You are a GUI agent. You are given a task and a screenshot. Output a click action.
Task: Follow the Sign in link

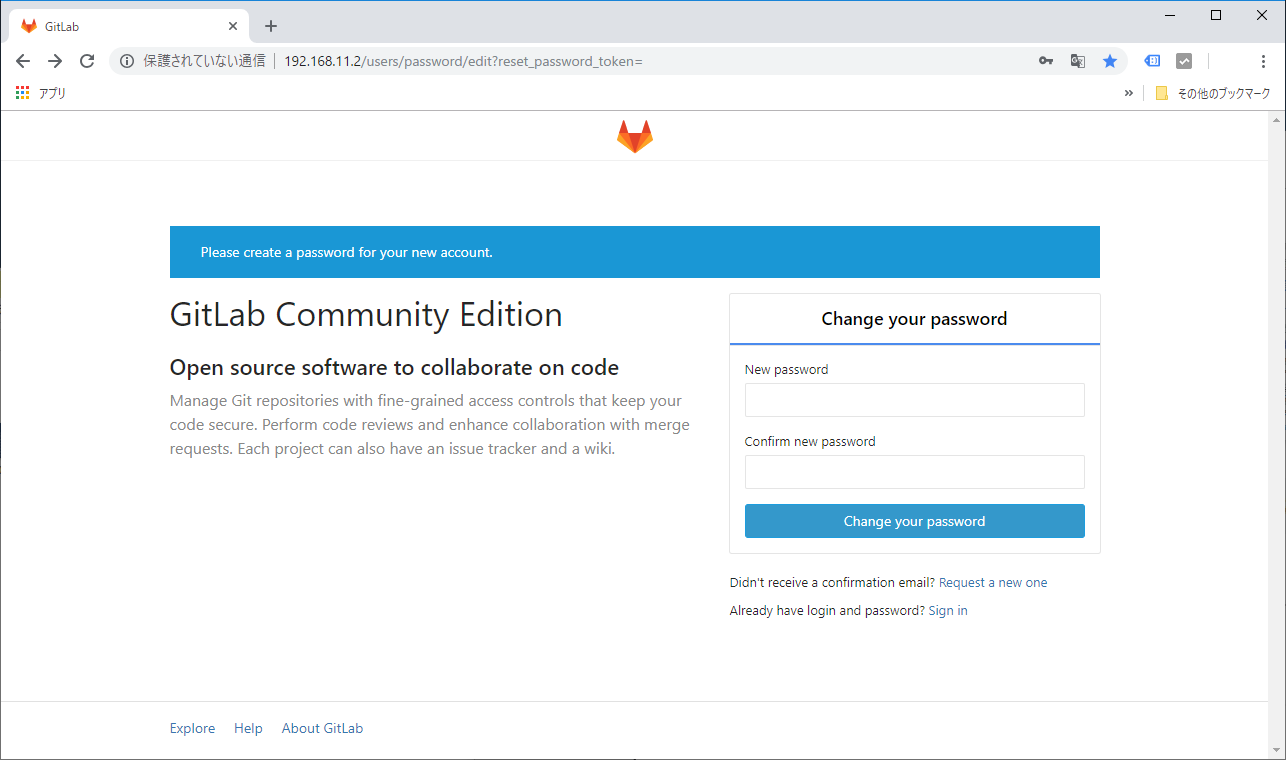click(947, 610)
